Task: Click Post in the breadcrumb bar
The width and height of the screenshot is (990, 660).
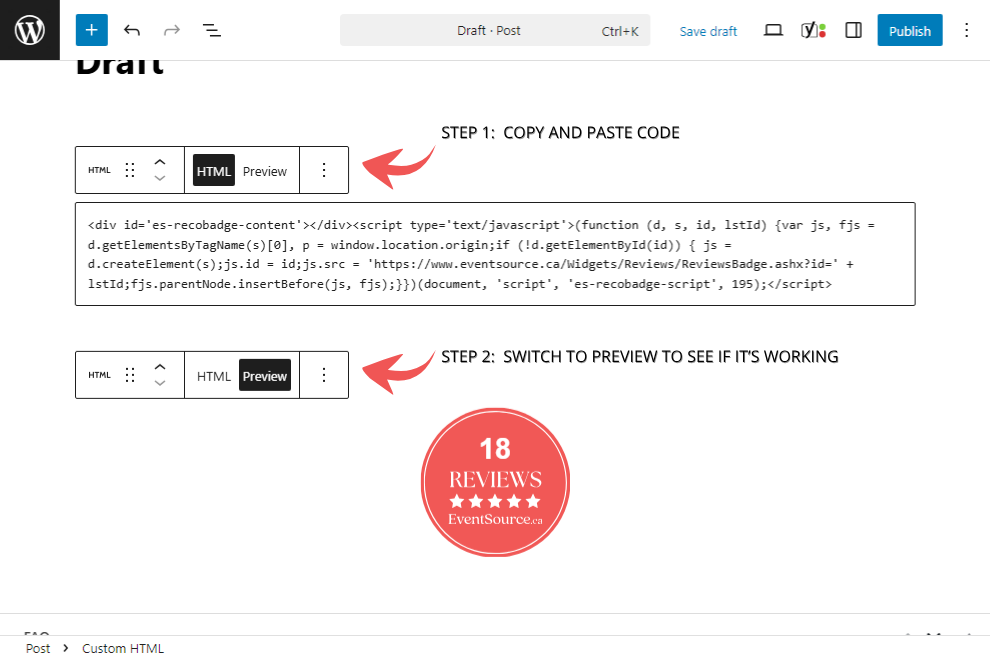Action: 38,649
